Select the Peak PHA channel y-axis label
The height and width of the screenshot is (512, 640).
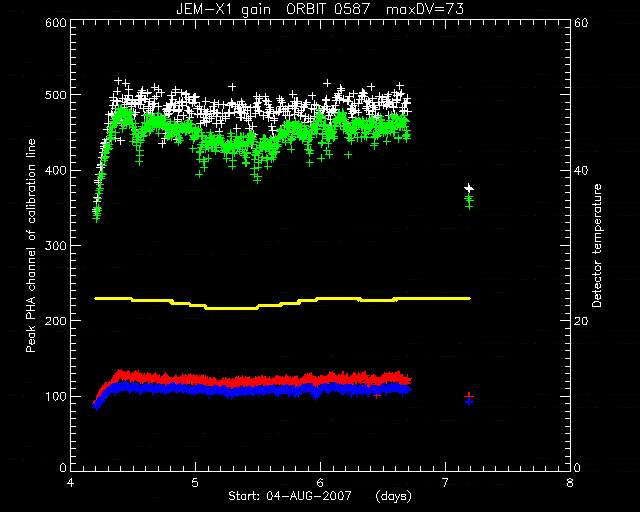click(x=31, y=245)
